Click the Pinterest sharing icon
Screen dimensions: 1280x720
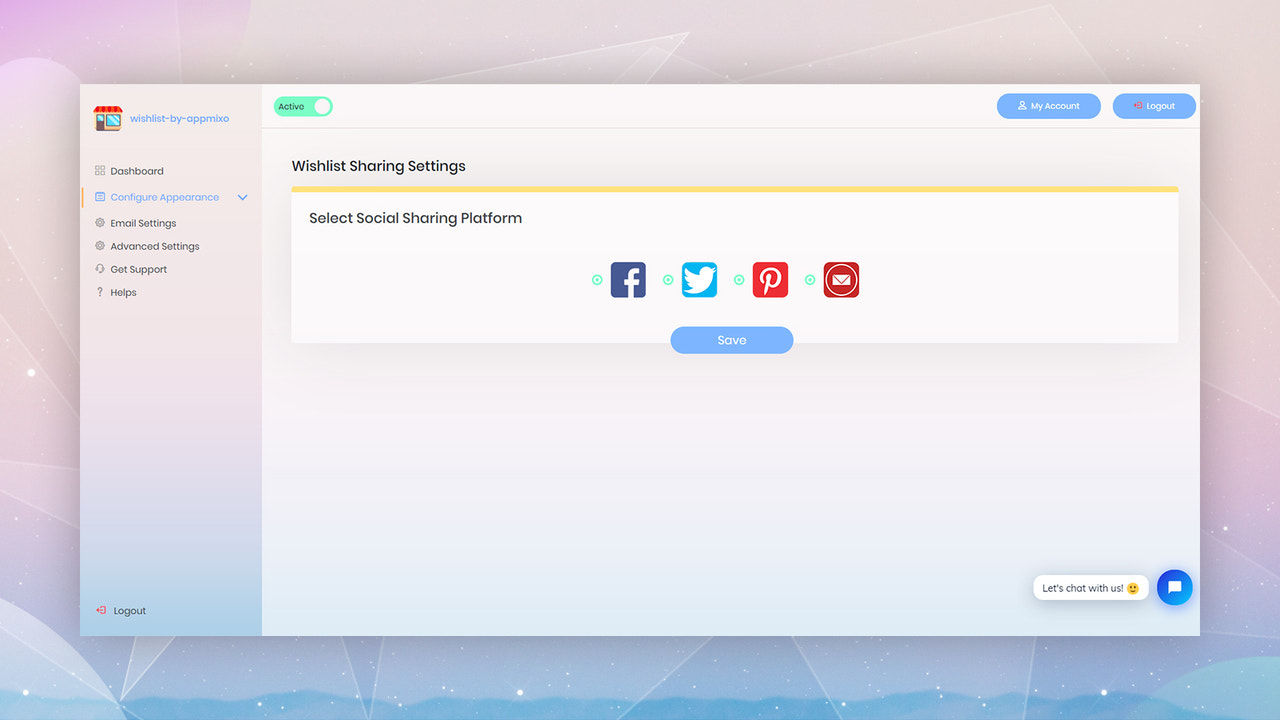point(770,280)
